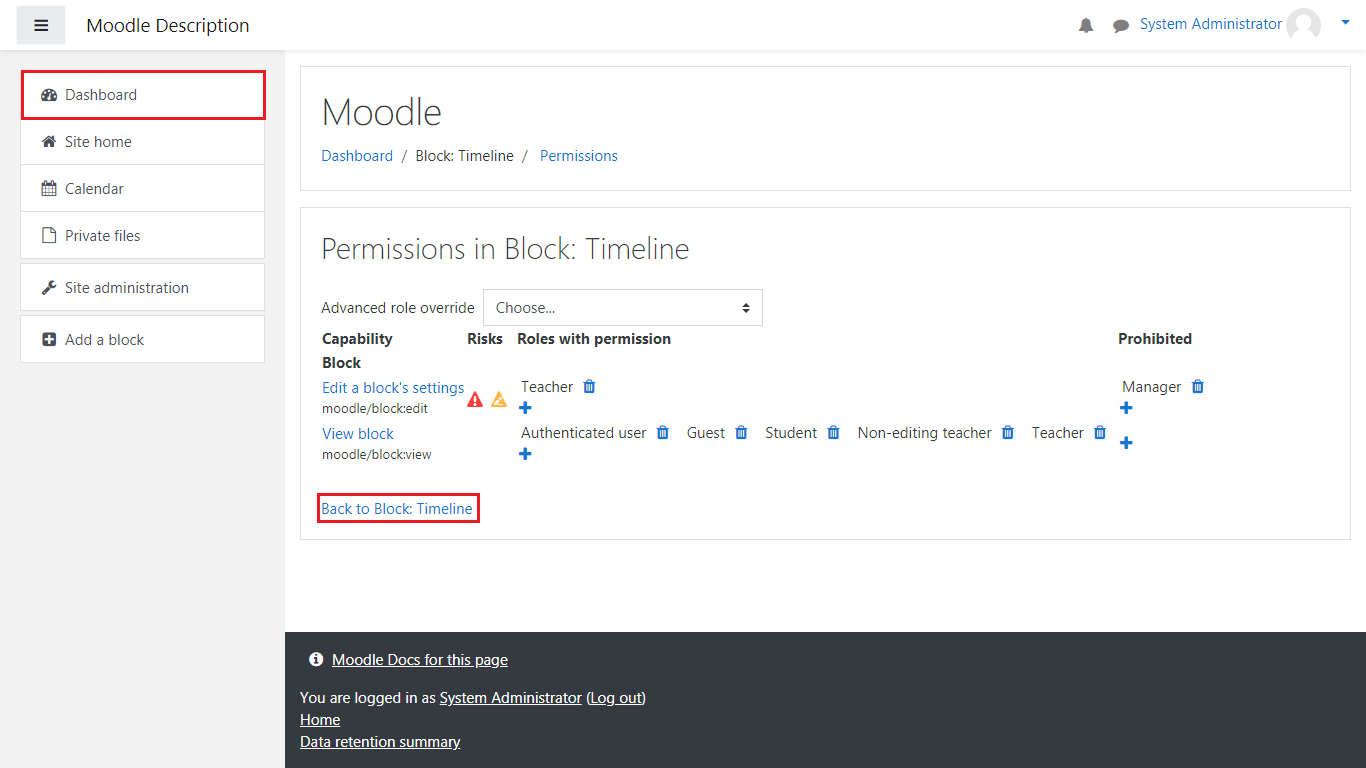This screenshot has height=768, width=1366.
Task: Expand the user menu arrow
Action: click(x=1345, y=22)
